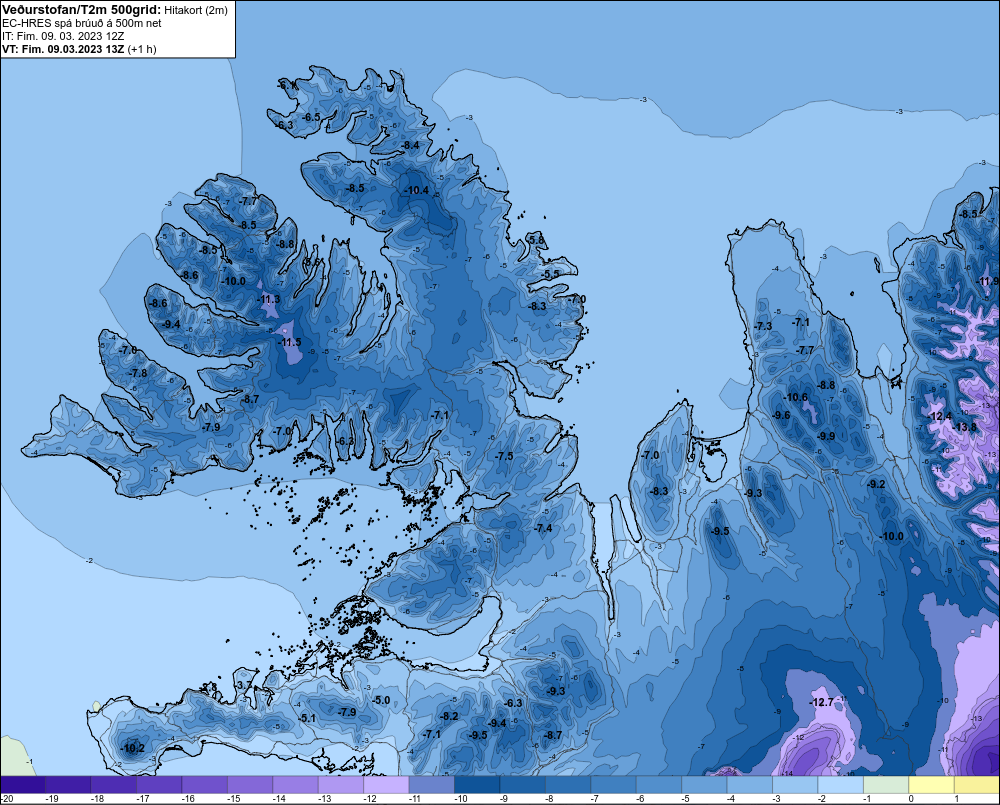Click the -5.5 temperature label
1000x805 pixels.
[551, 274]
